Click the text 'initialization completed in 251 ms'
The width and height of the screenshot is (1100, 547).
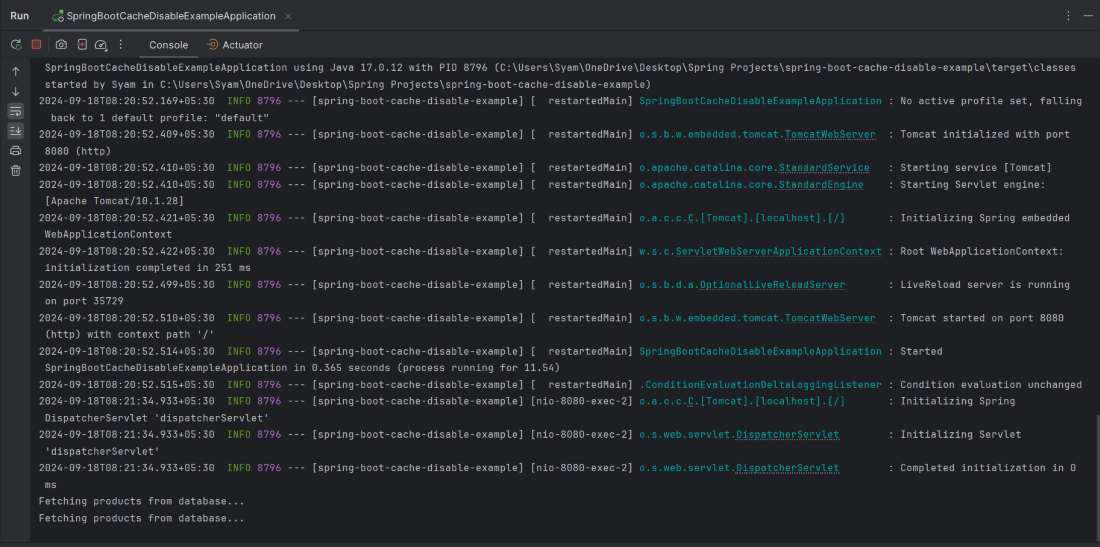(x=148, y=268)
